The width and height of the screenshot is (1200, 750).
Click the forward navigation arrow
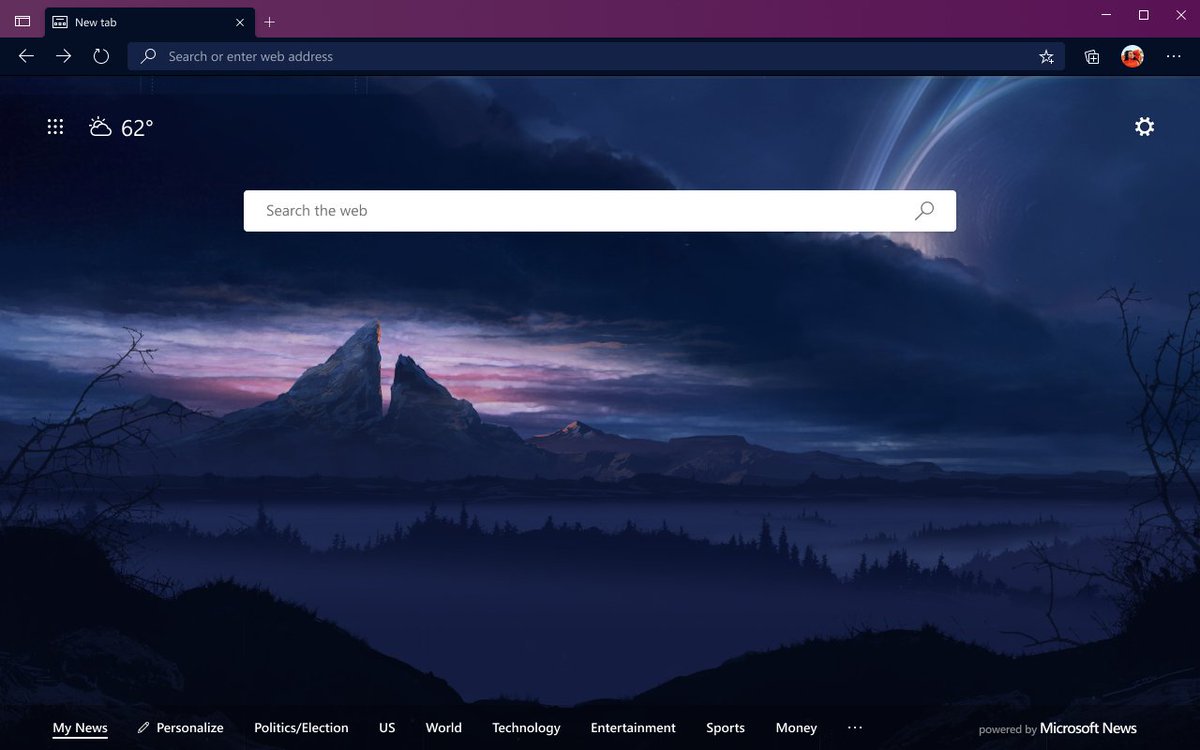pos(63,56)
